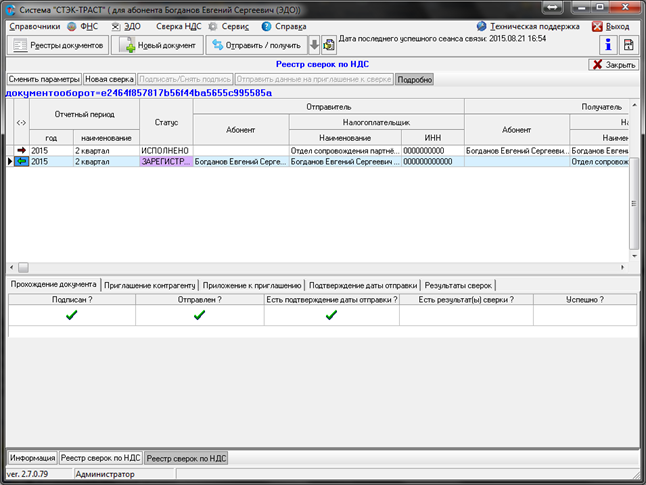The image size is (646, 485).
Task: Click the horizontal scrollbar thumb of the table
Action: click(23, 267)
